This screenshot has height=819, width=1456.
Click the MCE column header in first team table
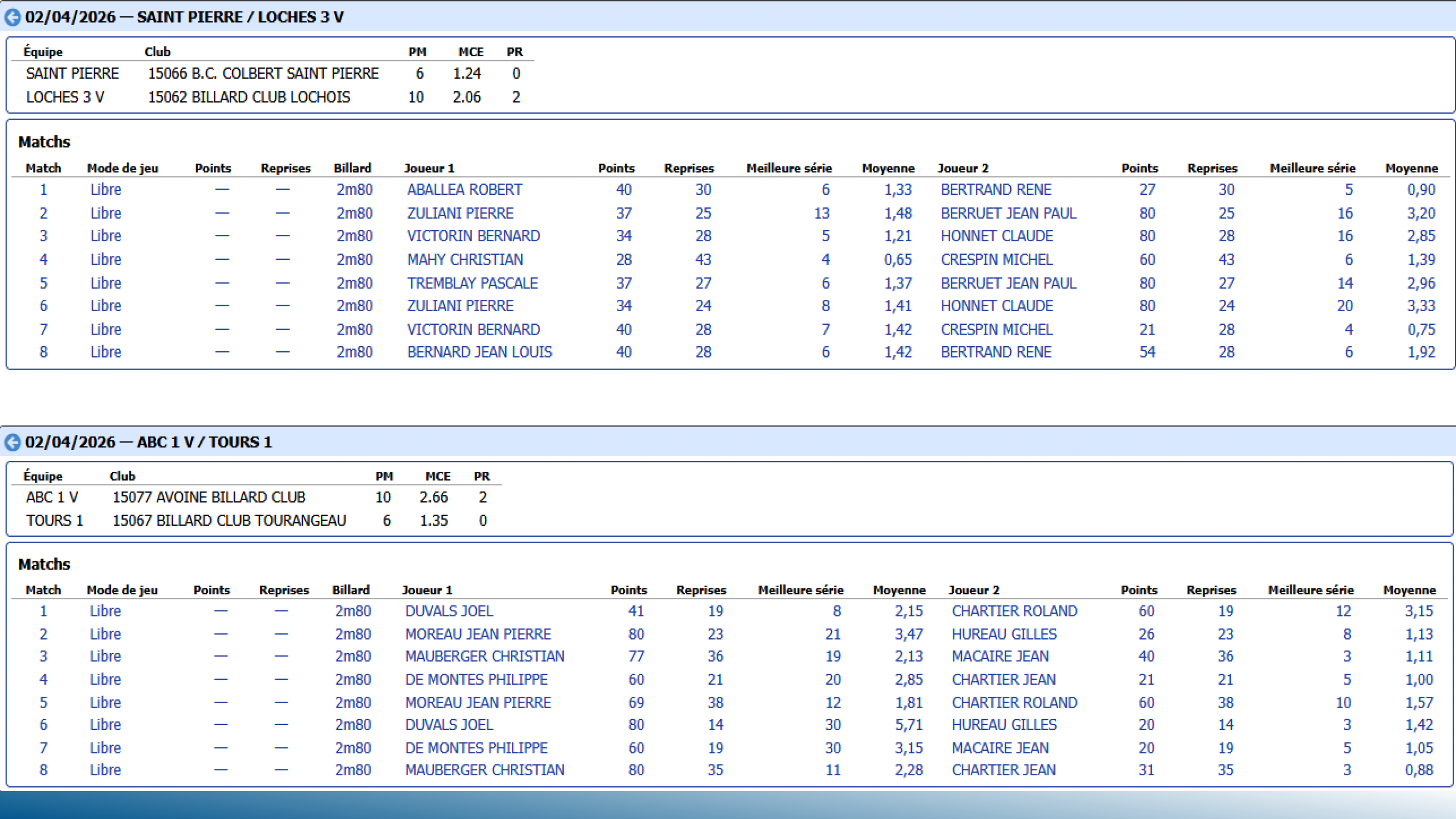click(x=470, y=52)
